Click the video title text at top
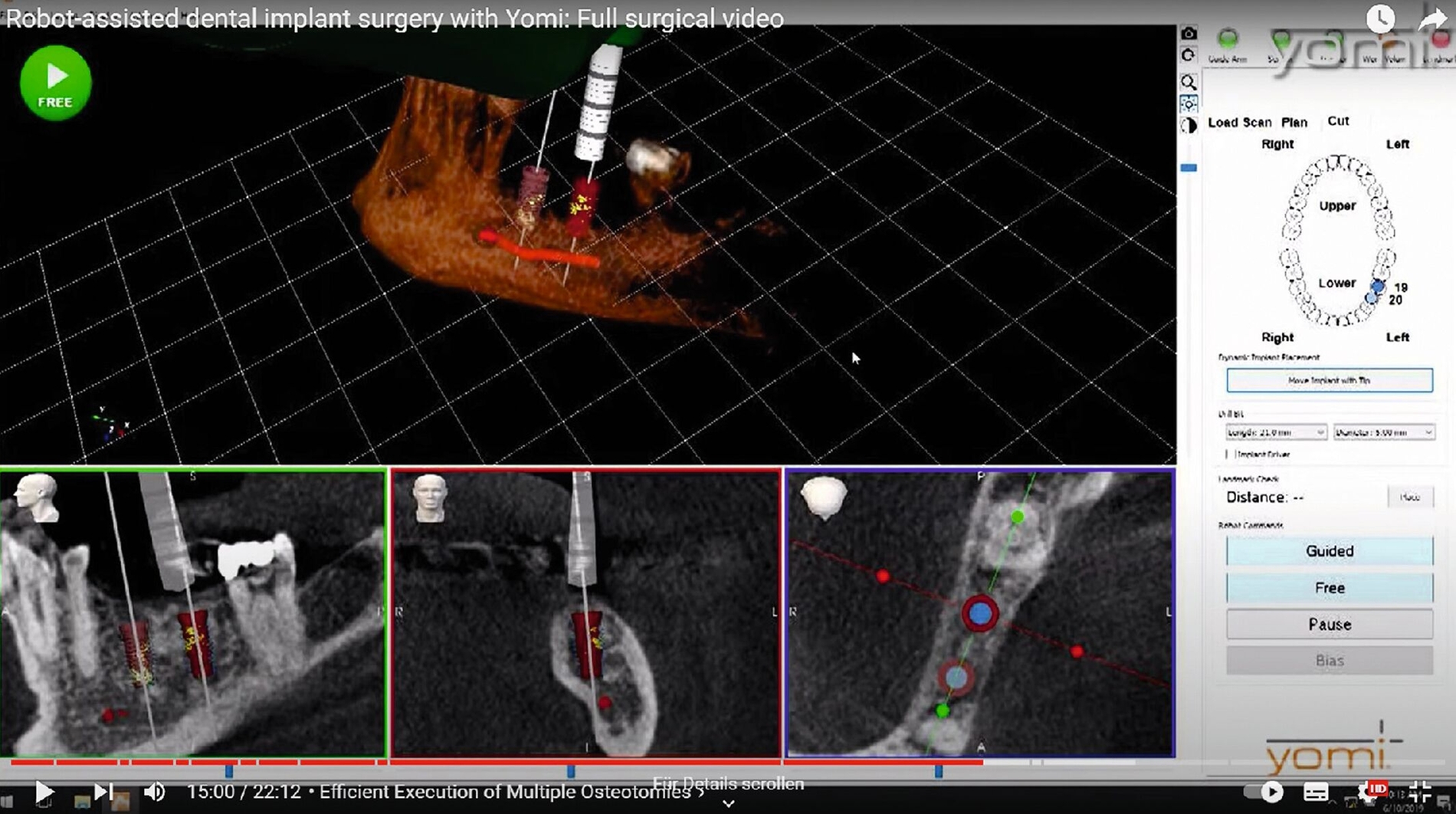The width and height of the screenshot is (1456, 814). pos(395,18)
